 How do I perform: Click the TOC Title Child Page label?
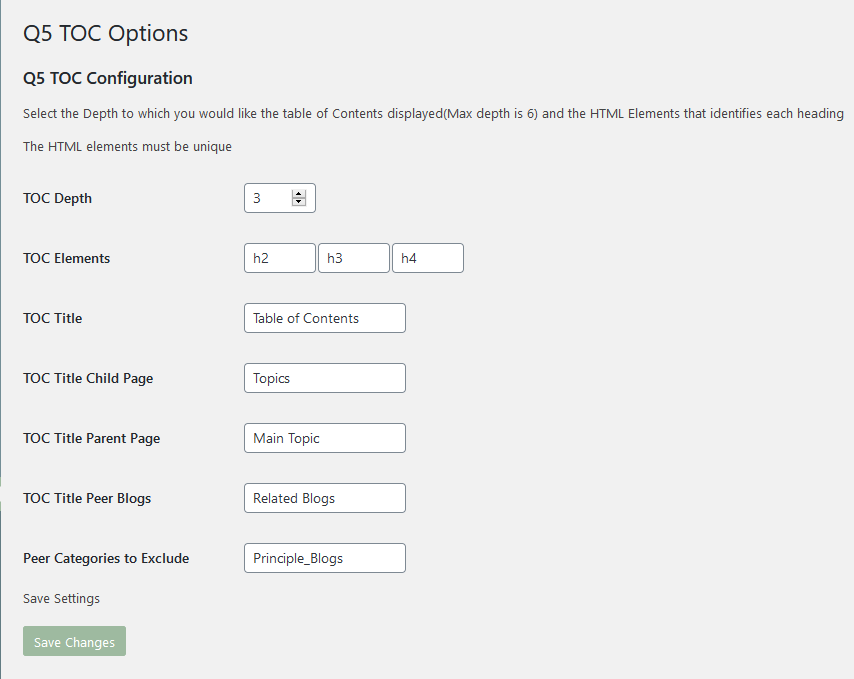(88, 378)
